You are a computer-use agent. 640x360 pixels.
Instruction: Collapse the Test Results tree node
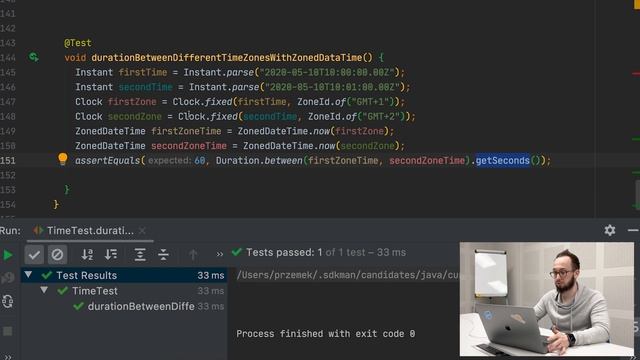click(28, 274)
